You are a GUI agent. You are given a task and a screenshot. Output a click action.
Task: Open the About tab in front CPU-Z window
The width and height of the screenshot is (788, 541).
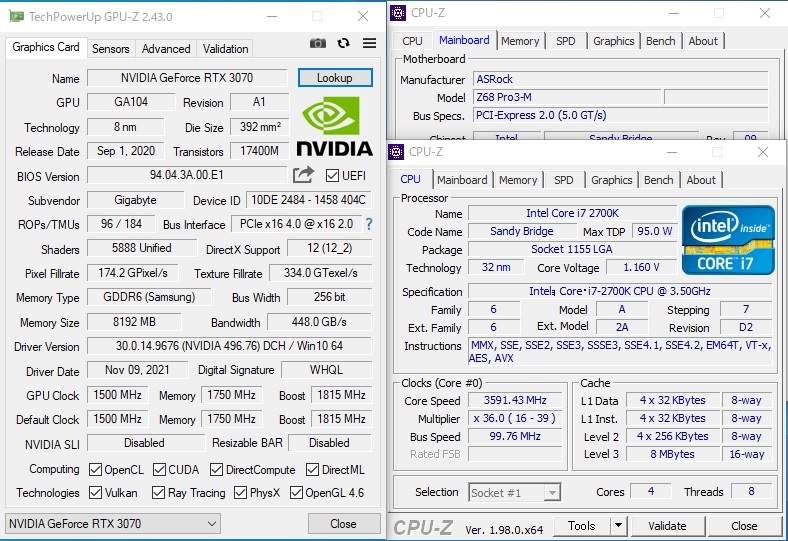point(701,180)
